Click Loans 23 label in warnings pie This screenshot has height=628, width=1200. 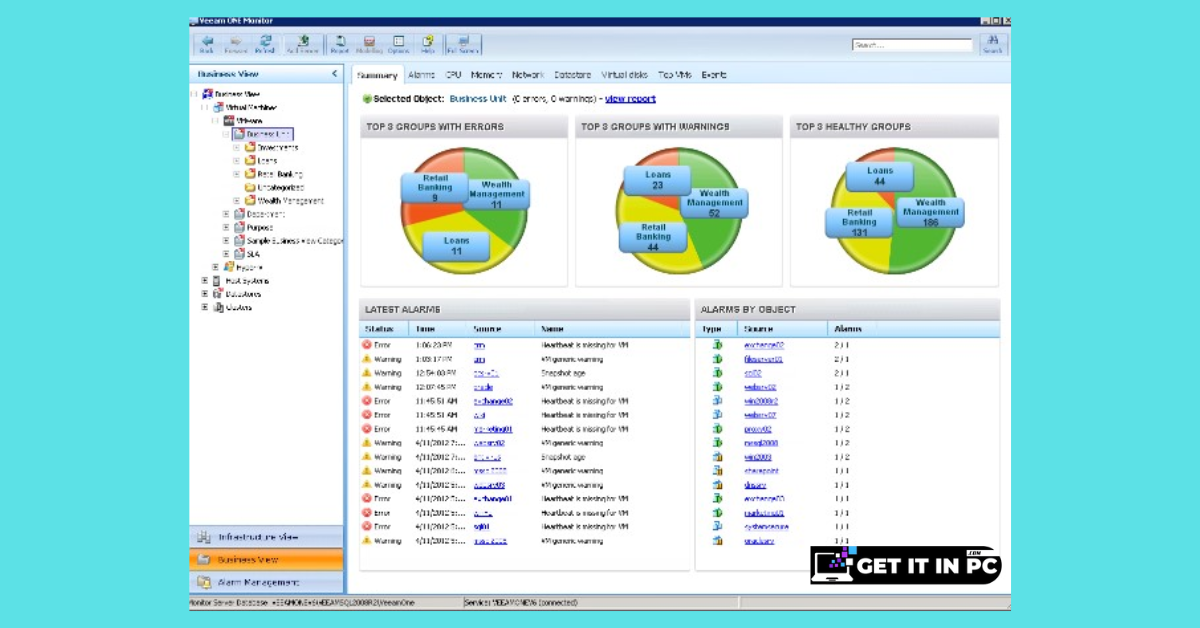[658, 180]
